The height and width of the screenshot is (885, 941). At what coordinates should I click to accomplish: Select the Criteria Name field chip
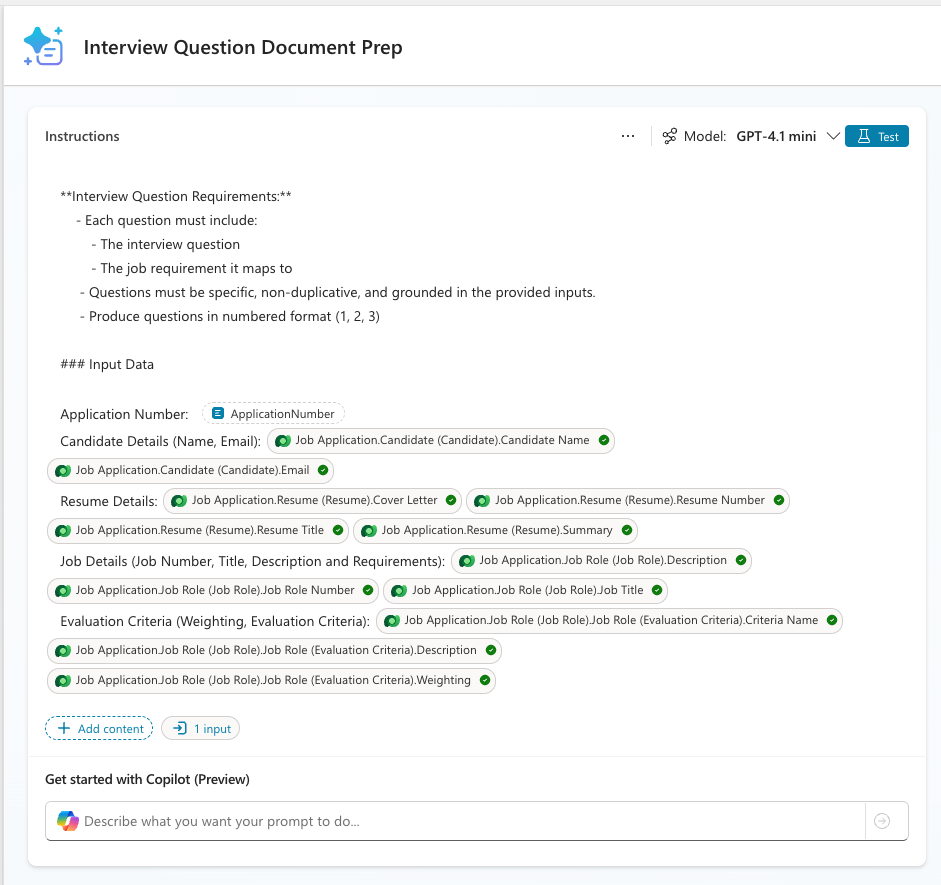coord(609,620)
